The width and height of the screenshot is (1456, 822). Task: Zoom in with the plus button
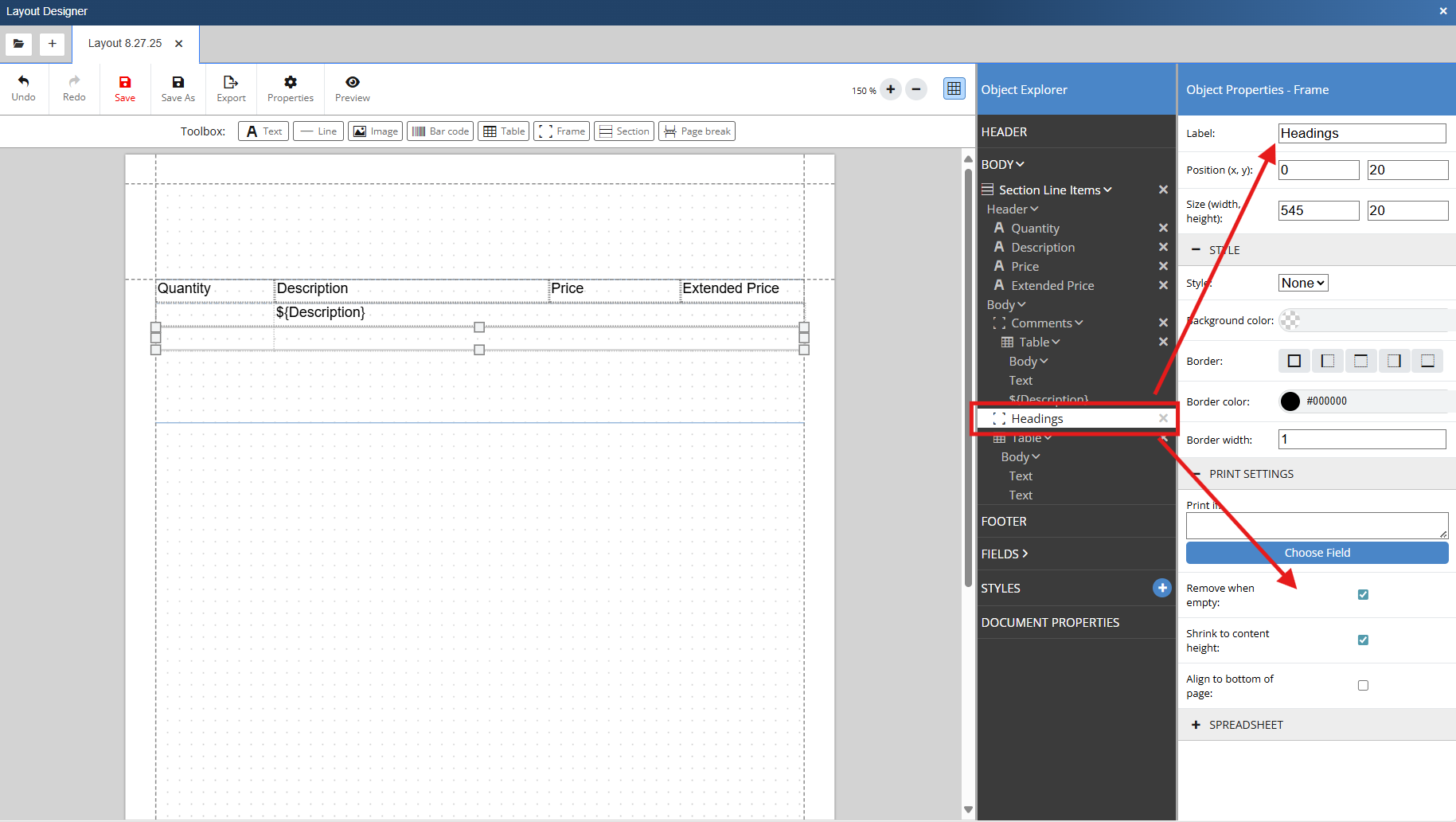[x=891, y=89]
